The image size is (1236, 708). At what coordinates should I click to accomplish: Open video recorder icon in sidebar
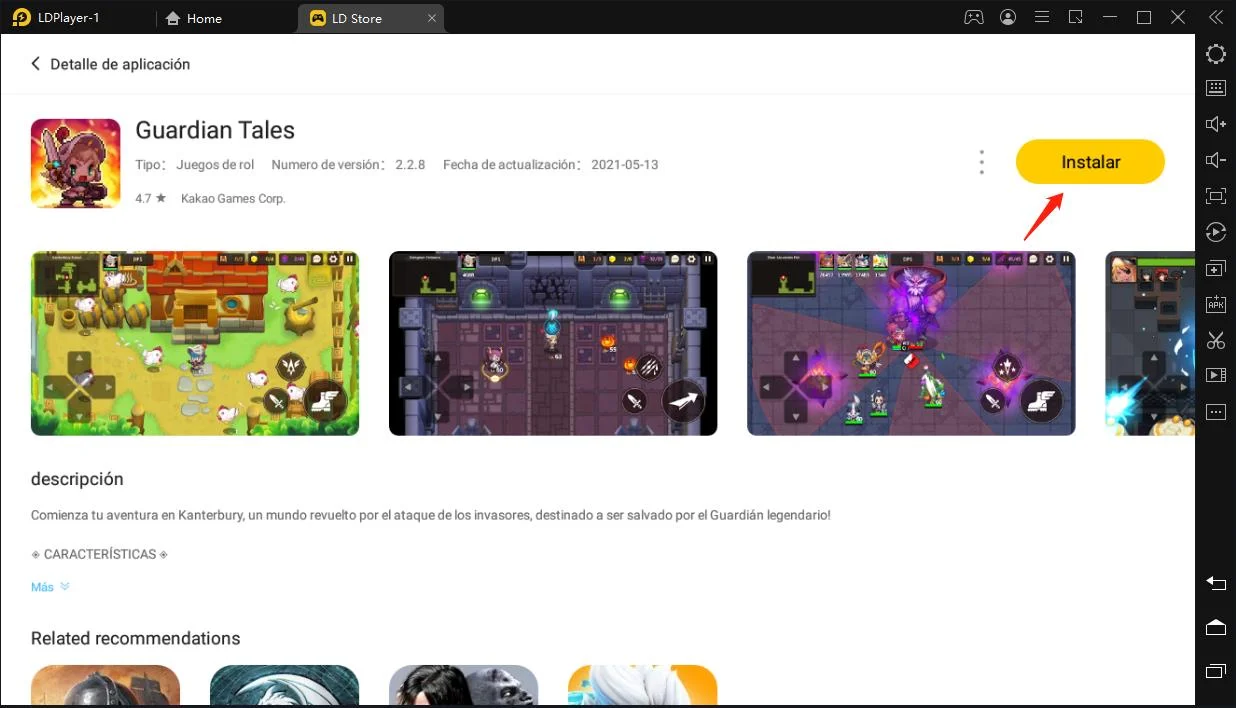[x=1216, y=375]
